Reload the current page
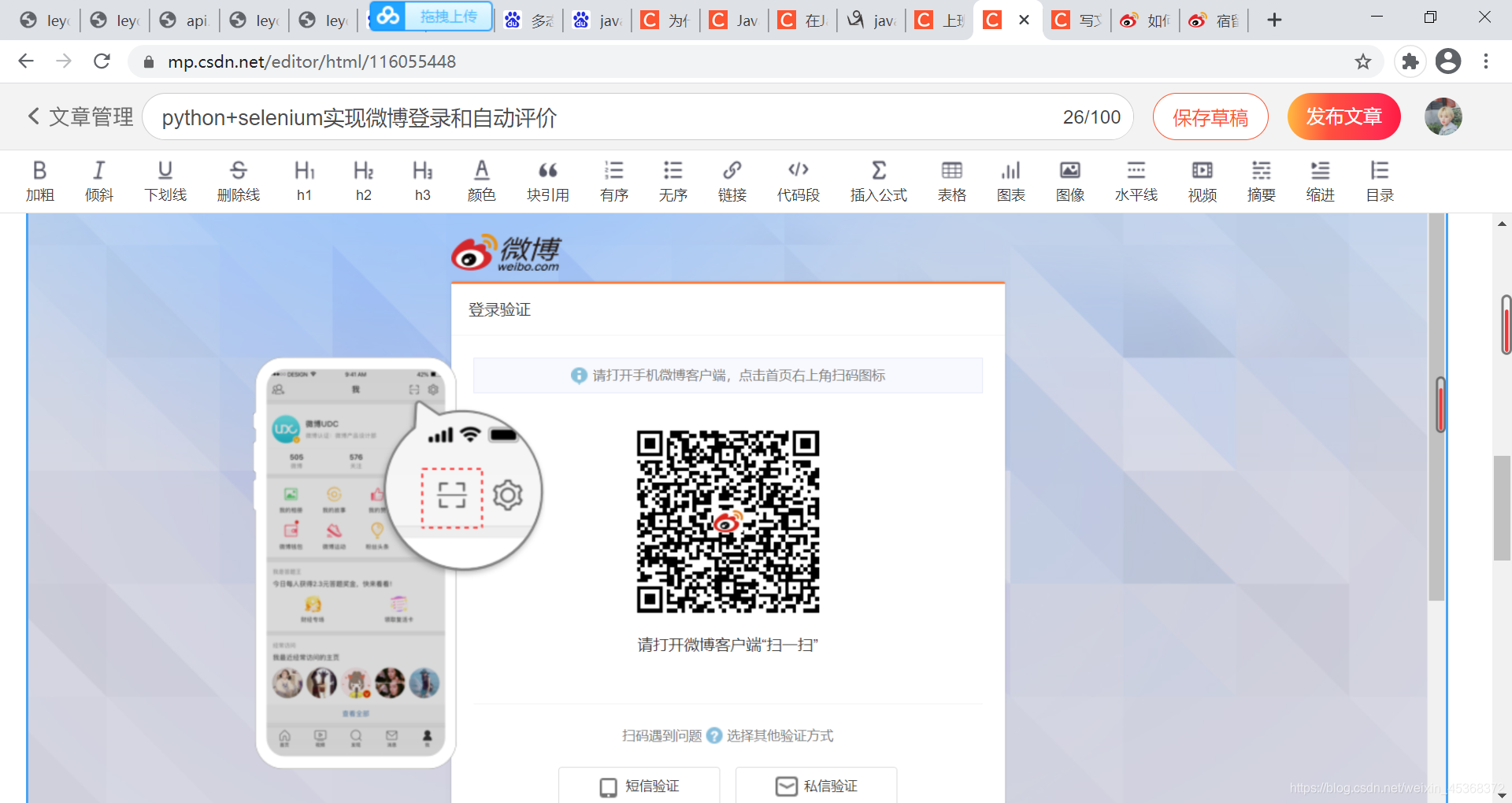 pos(102,61)
